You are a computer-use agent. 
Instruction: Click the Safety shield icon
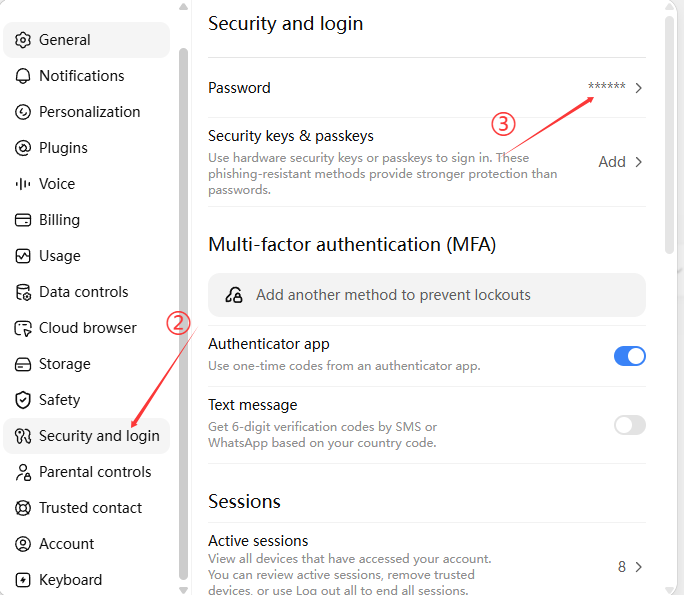pyautogui.click(x=23, y=400)
